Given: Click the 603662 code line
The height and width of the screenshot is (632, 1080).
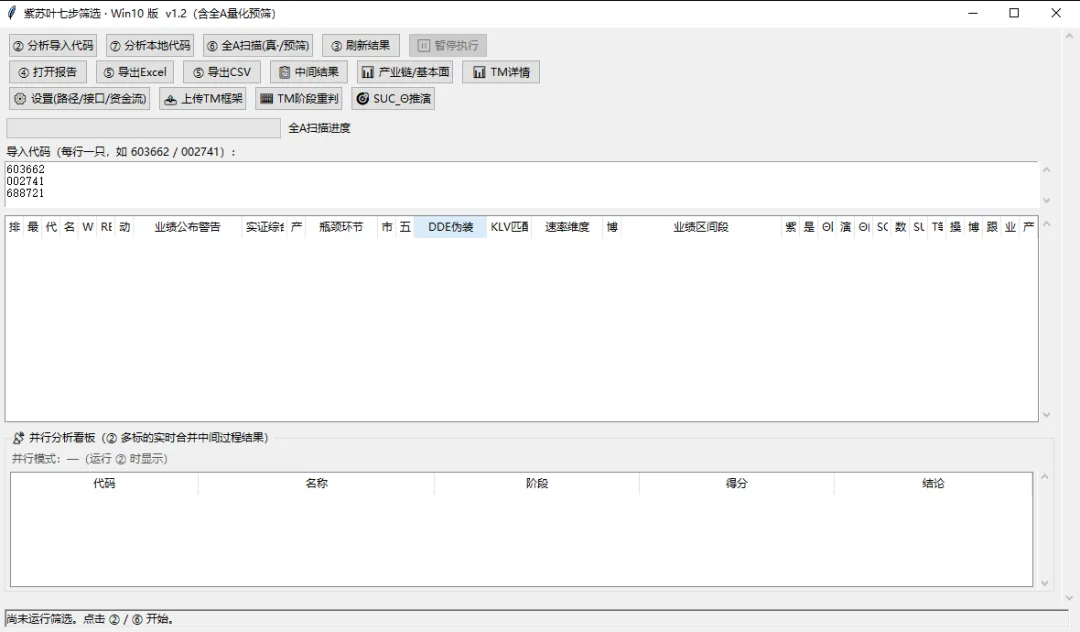Looking at the screenshot, I should tap(25, 169).
